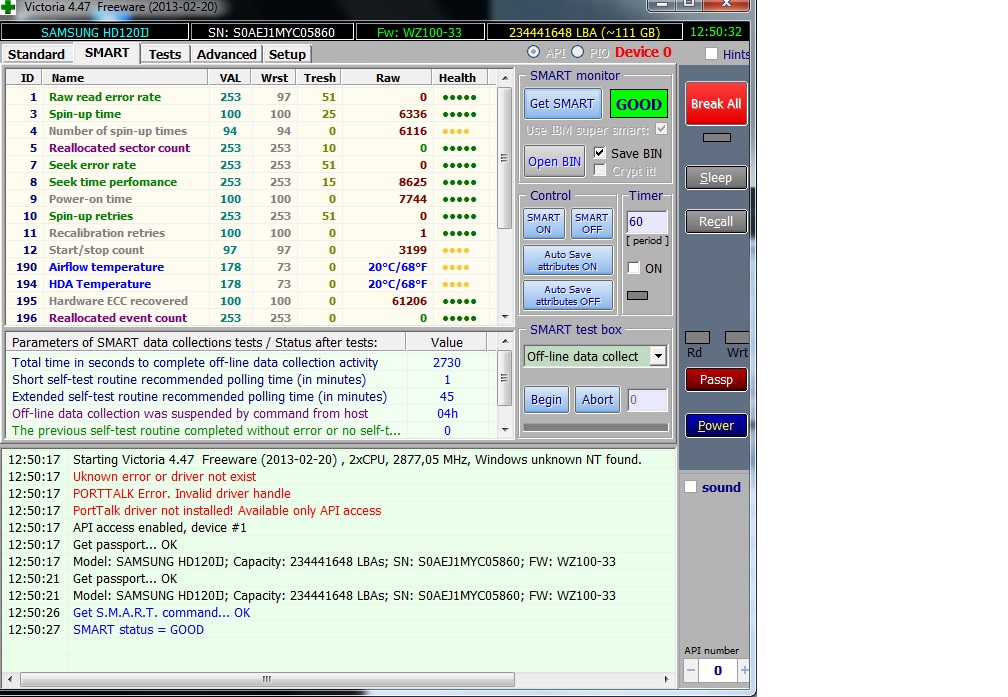The height and width of the screenshot is (697, 1008).
Task: Select the PIO radio button
Action: [578, 52]
